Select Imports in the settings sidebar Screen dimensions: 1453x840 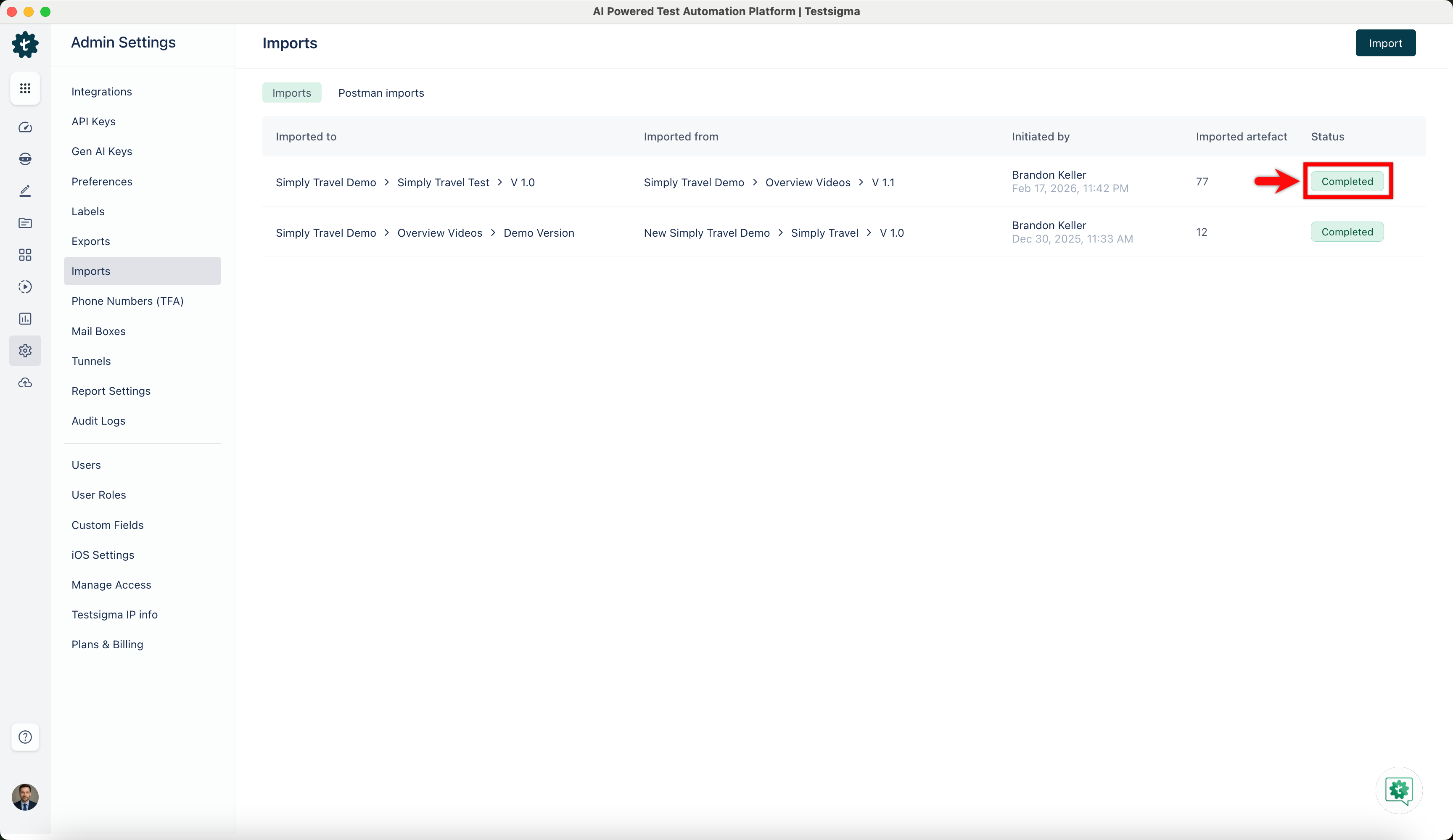click(x=143, y=271)
